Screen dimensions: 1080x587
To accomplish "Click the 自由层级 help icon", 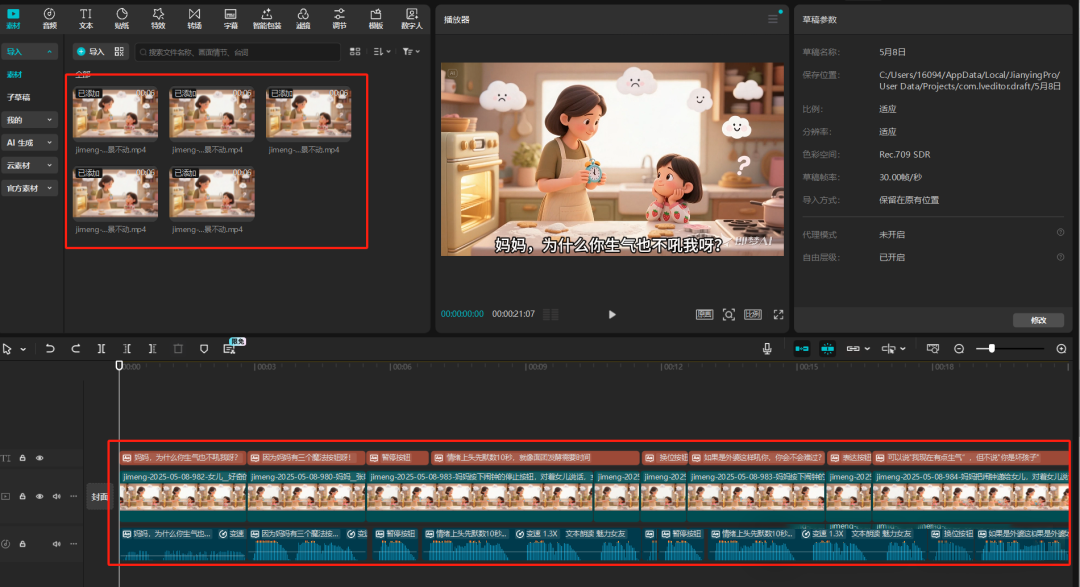I will (x=1061, y=257).
